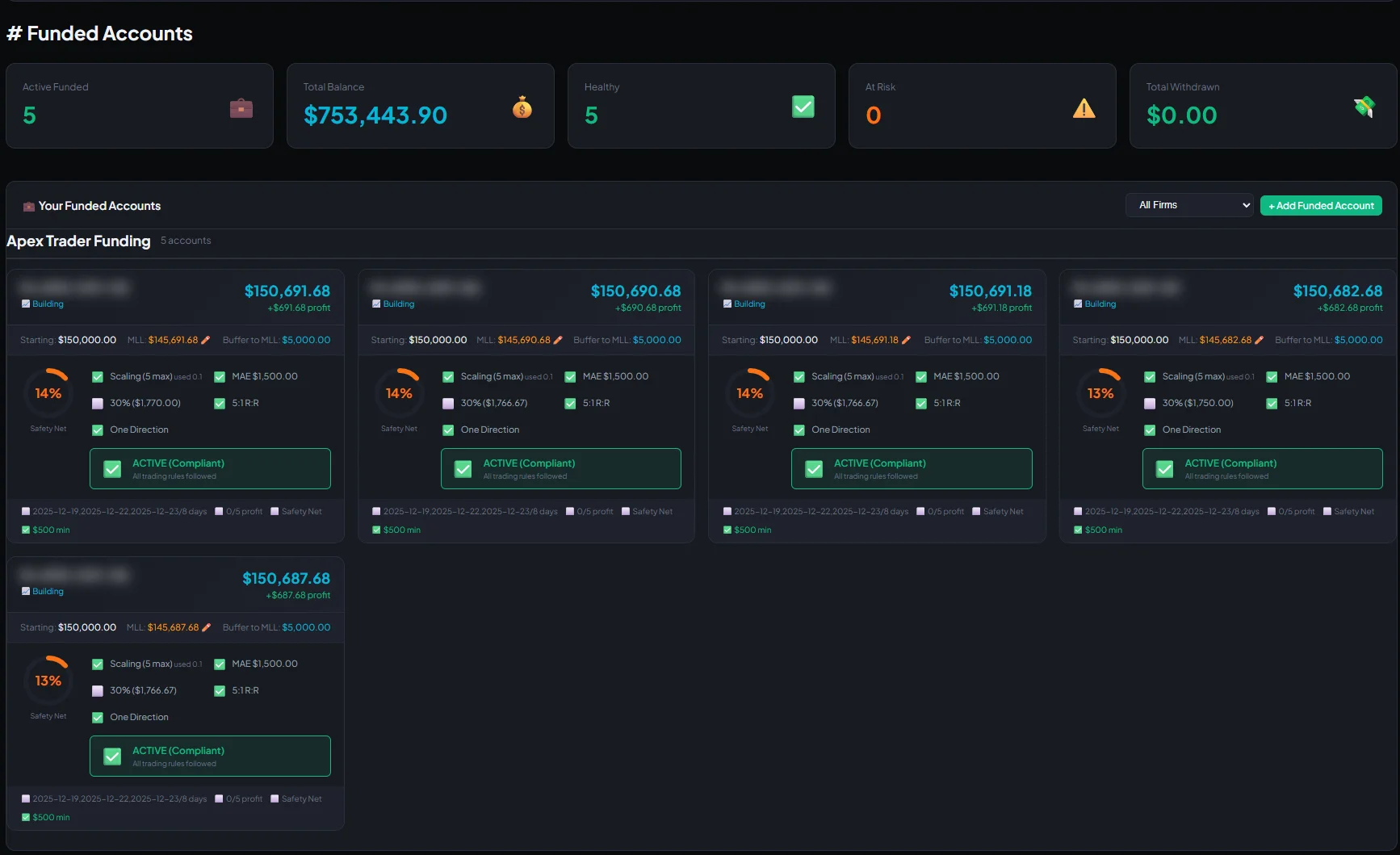Click the checkmark icon inside the first ACTIVE (Compliant) box
1400x855 pixels.
coord(112,468)
